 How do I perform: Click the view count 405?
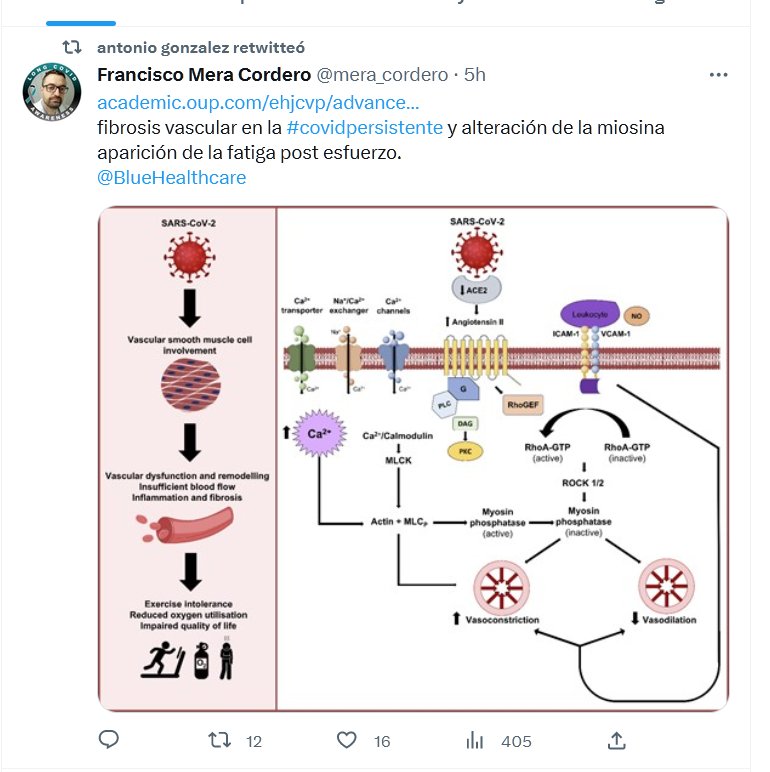click(516, 741)
